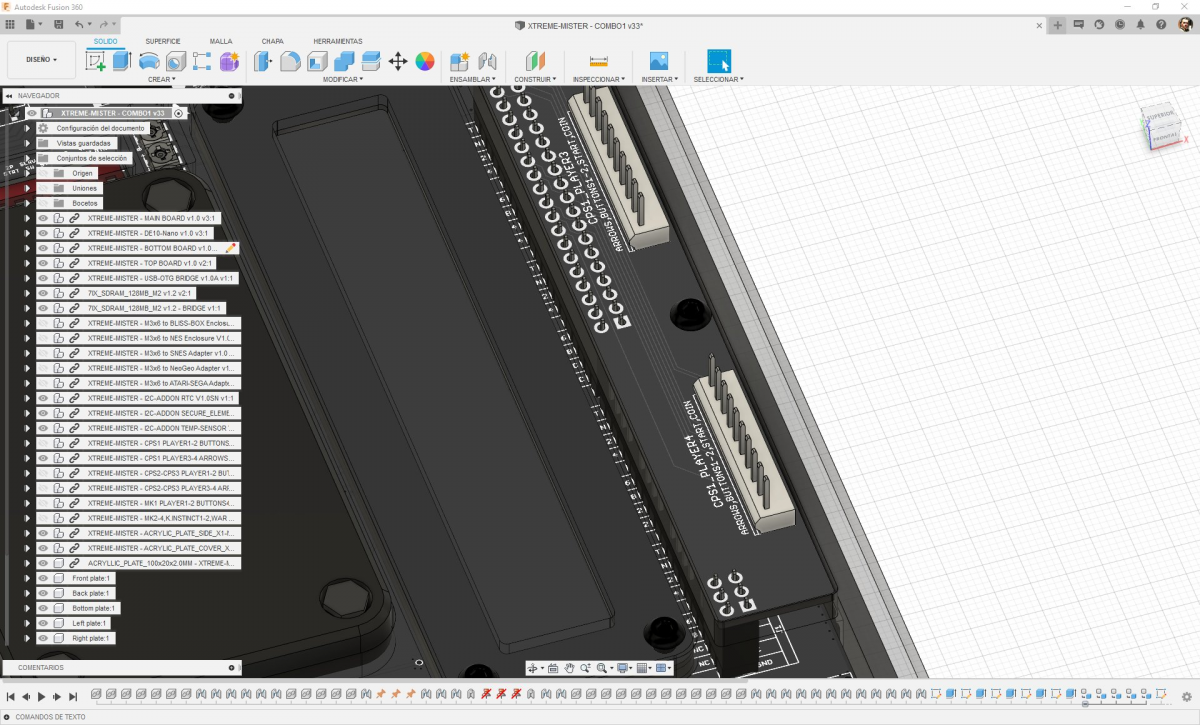
Task: Switch to the SOLIDO tab
Action: click(105, 41)
